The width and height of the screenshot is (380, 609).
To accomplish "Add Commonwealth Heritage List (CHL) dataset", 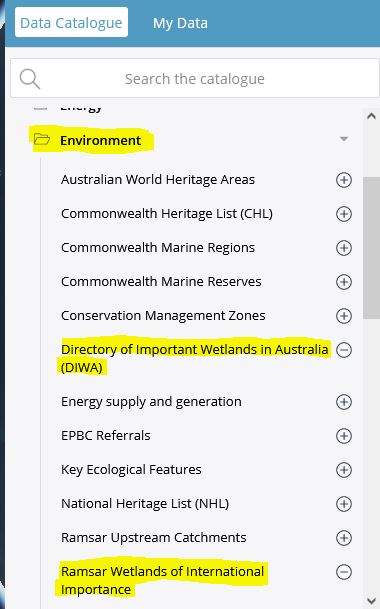I will coord(344,214).
